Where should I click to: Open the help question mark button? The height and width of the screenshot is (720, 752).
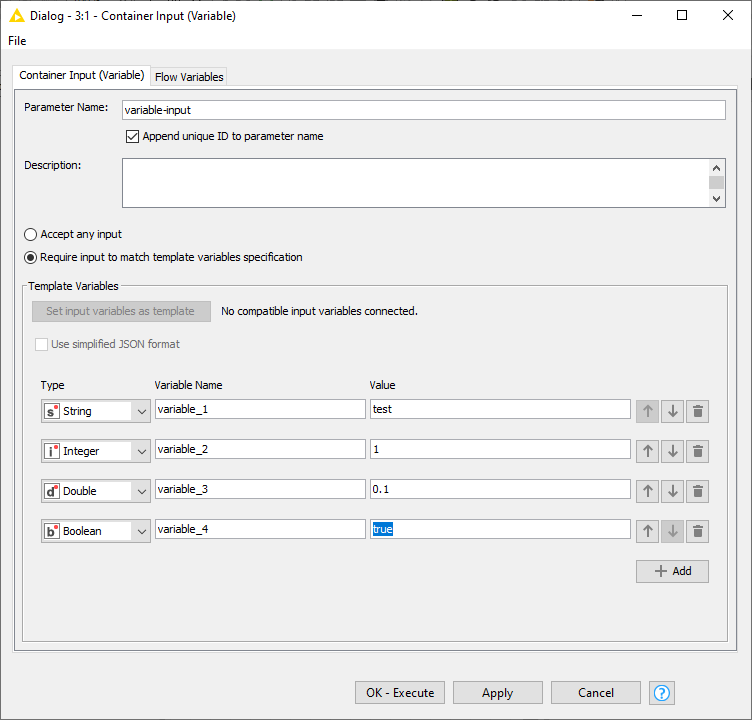[662, 693]
